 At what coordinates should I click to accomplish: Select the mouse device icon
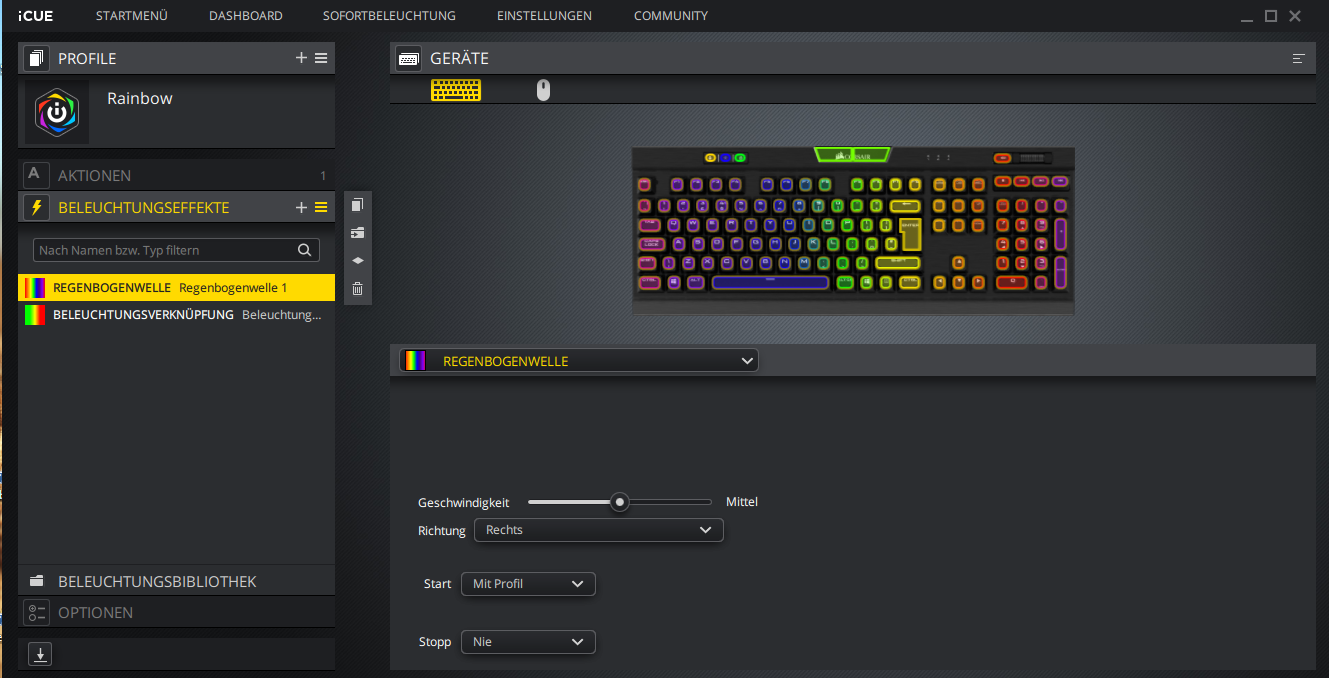(543, 90)
